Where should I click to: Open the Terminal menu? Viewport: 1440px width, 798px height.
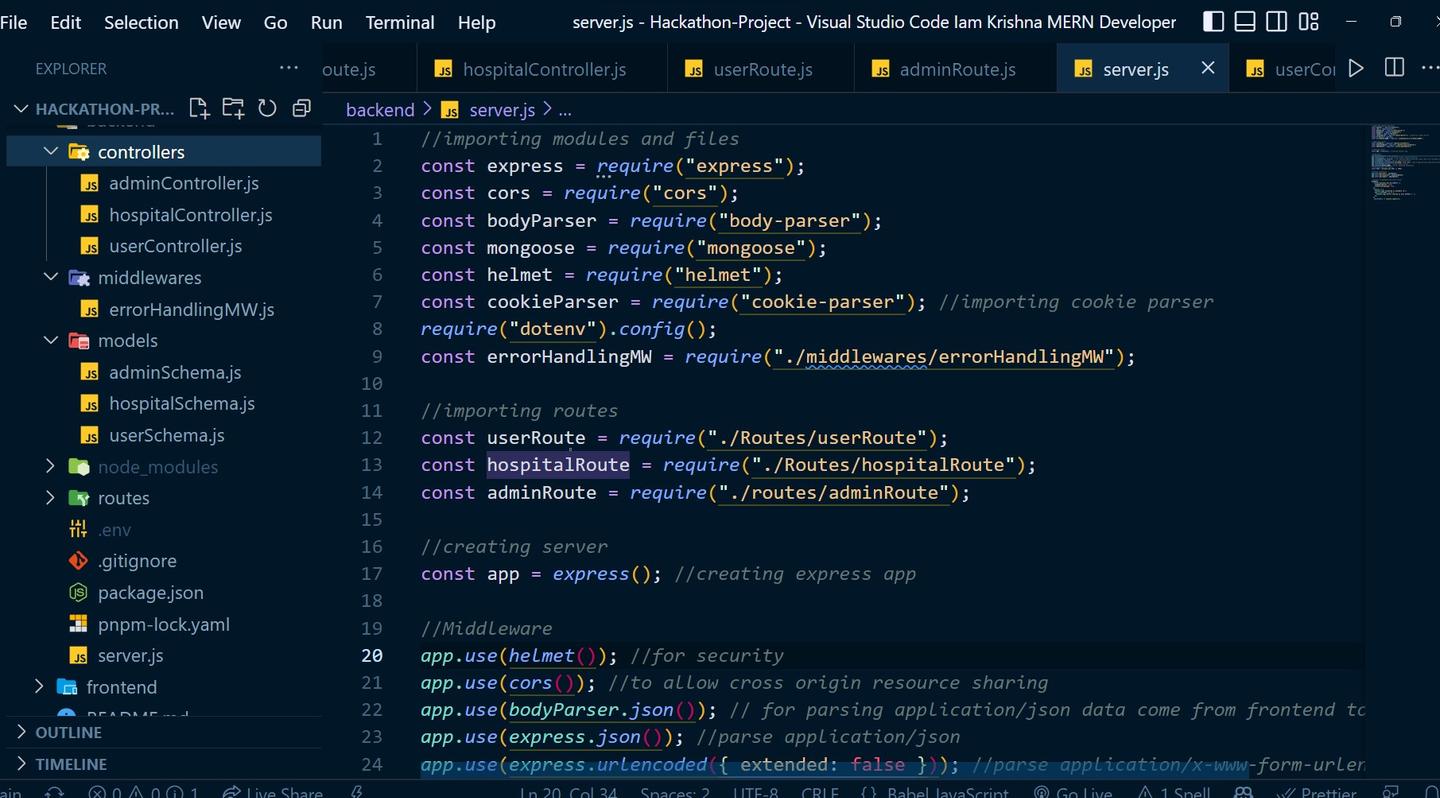point(400,22)
